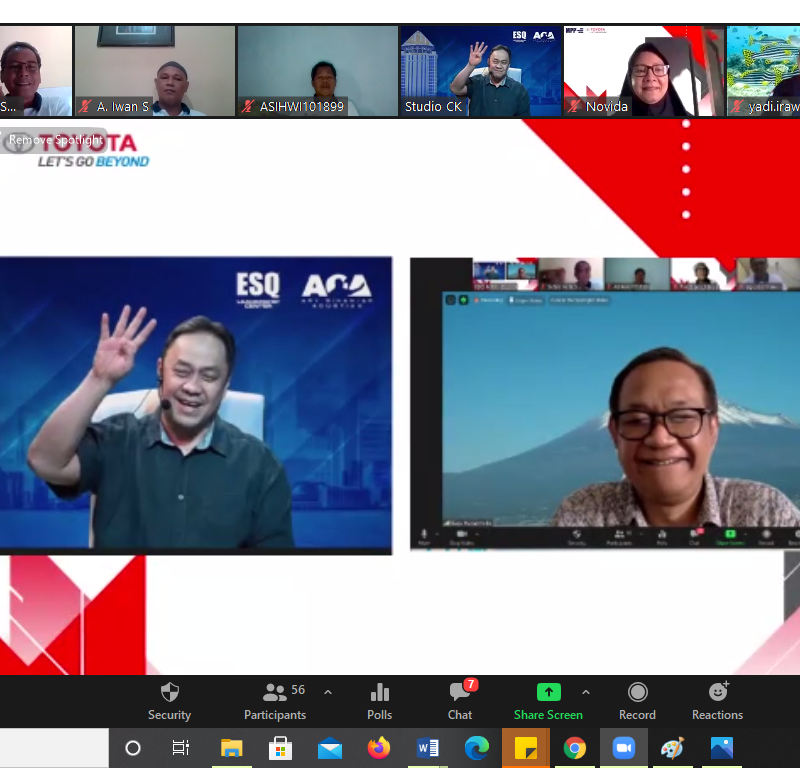
Task: Click the A. Iwan S muted microphone icon
Action: (86, 106)
